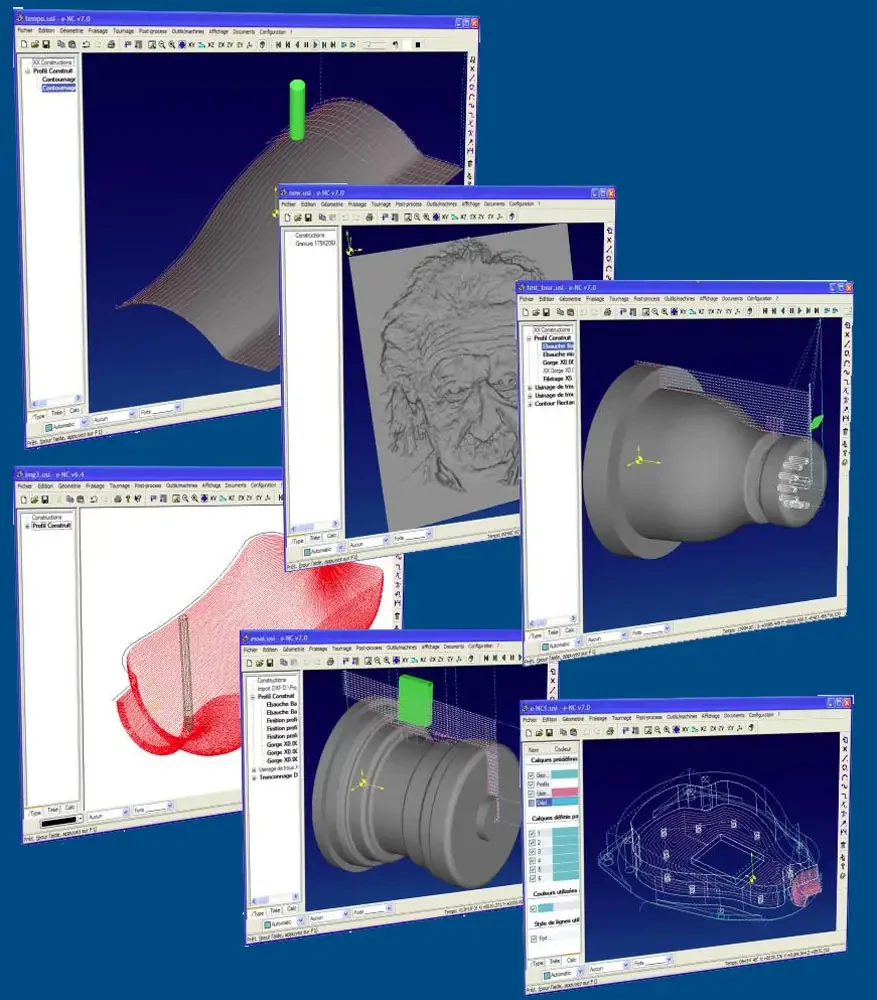Switch to XY view in new.usi toolbar
The width and height of the screenshot is (877, 1000).
point(445,217)
